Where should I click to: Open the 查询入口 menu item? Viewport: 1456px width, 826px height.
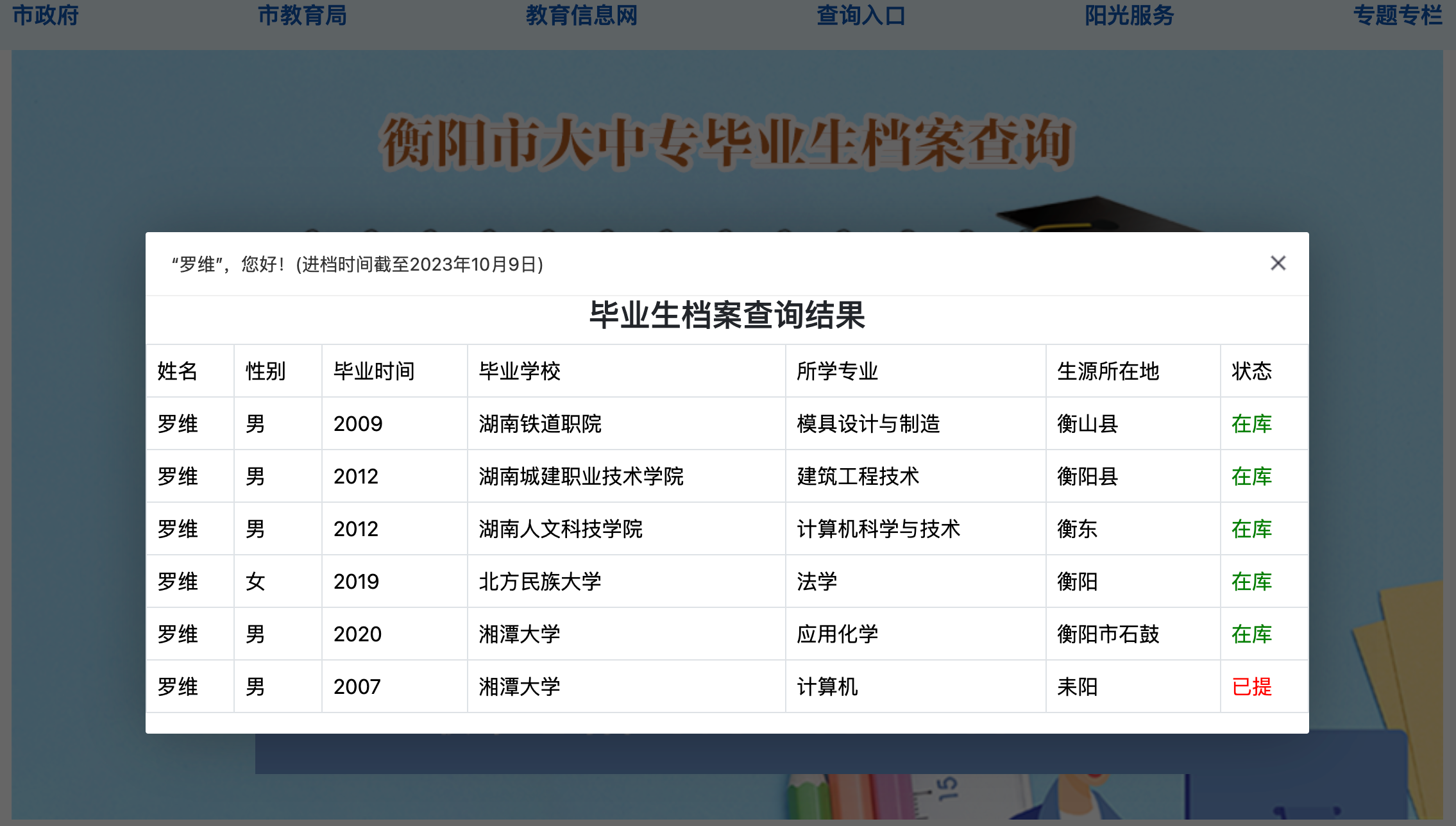[x=861, y=15]
